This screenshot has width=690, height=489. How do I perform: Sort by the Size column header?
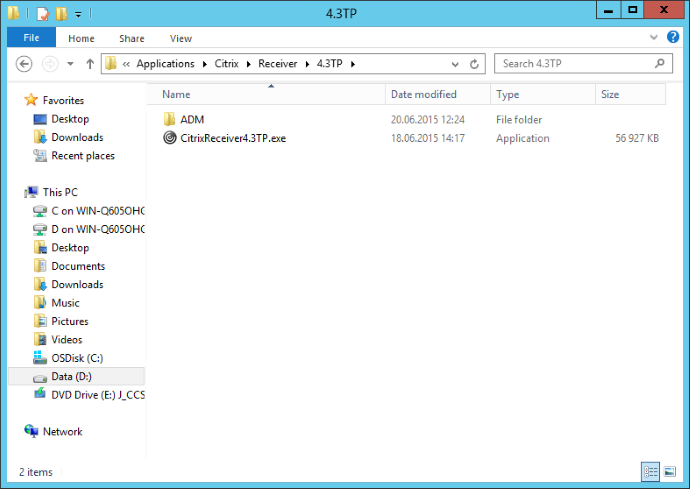coord(631,94)
